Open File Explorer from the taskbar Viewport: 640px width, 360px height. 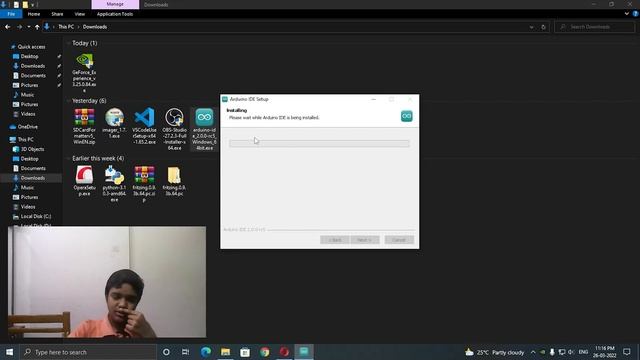225,352
